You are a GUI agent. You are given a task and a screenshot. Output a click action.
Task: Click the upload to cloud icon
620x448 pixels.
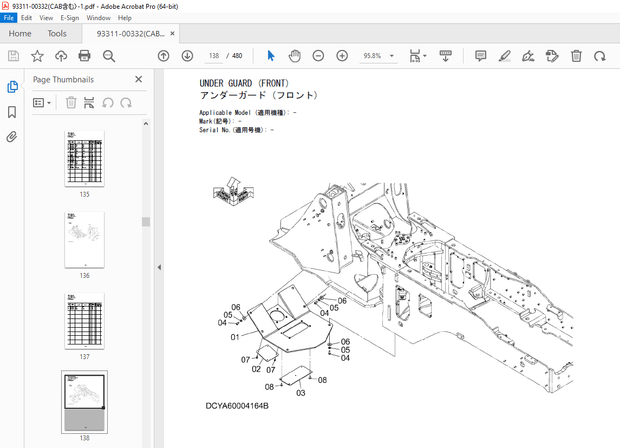(x=61, y=56)
